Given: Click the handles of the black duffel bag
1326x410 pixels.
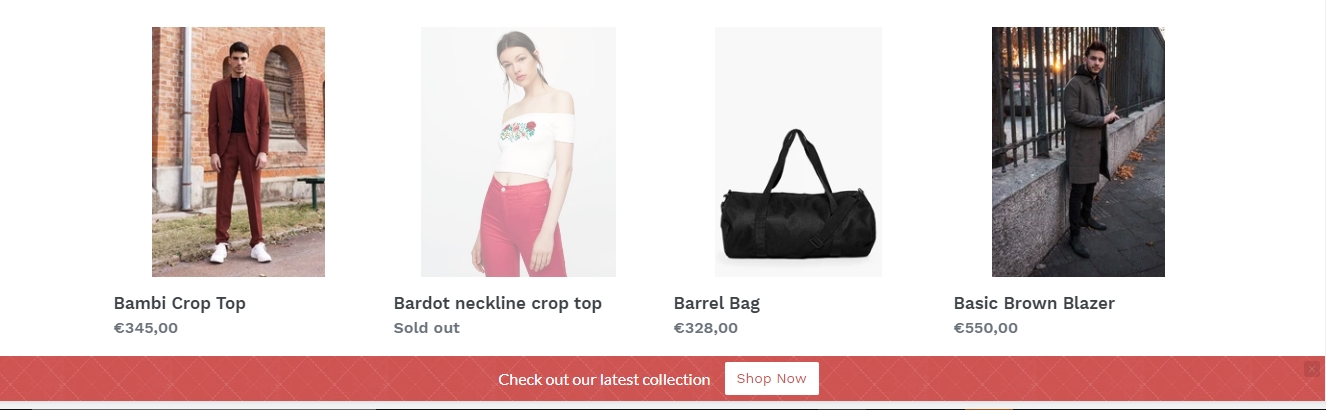Looking at the screenshot, I should click(797, 160).
